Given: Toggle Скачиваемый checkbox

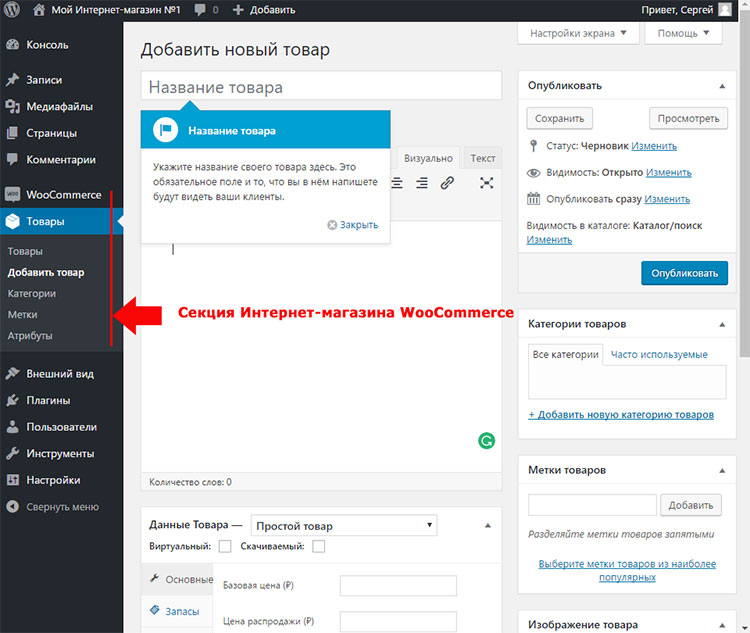Looking at the screenshot, I should point(319,546).
